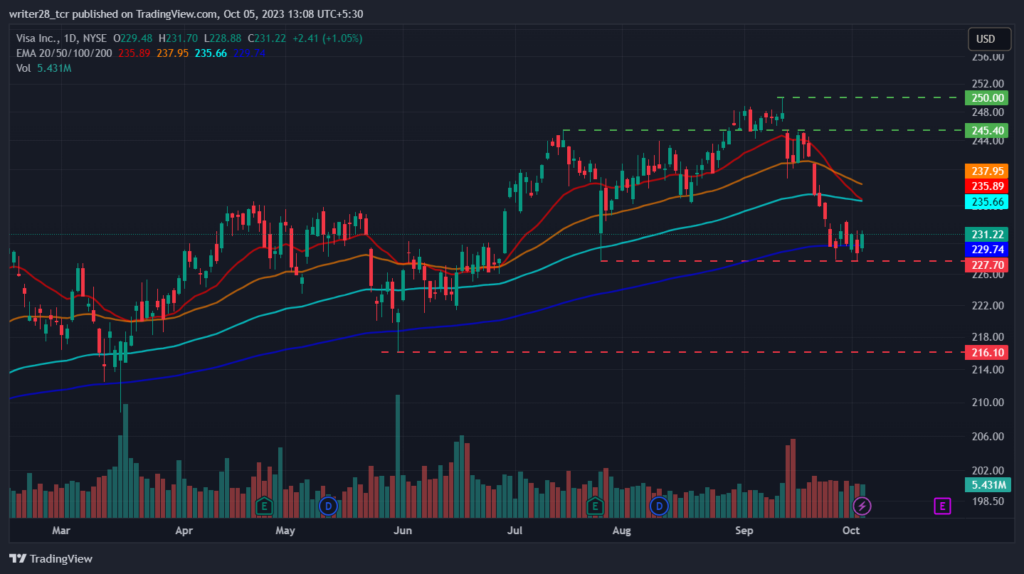Click the EMA value 237.95 in the legend
Image resolution: width=1024 pixels, height=574 pixels.
(x=172, y=53)
